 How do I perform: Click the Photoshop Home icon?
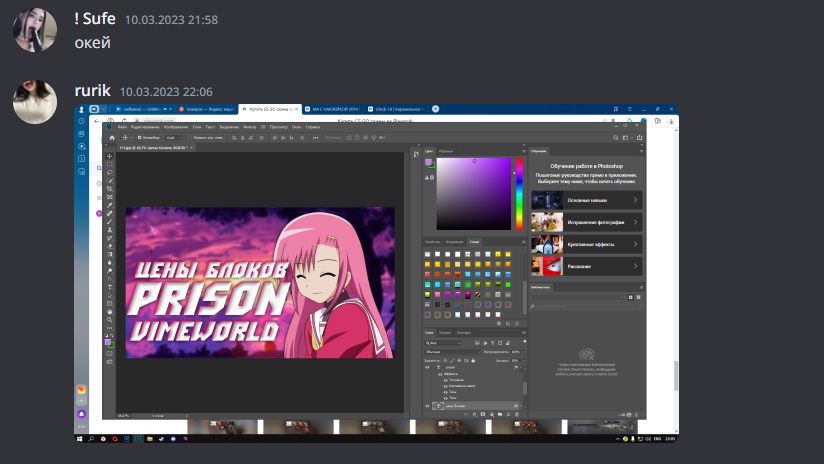tap(110, 137)
